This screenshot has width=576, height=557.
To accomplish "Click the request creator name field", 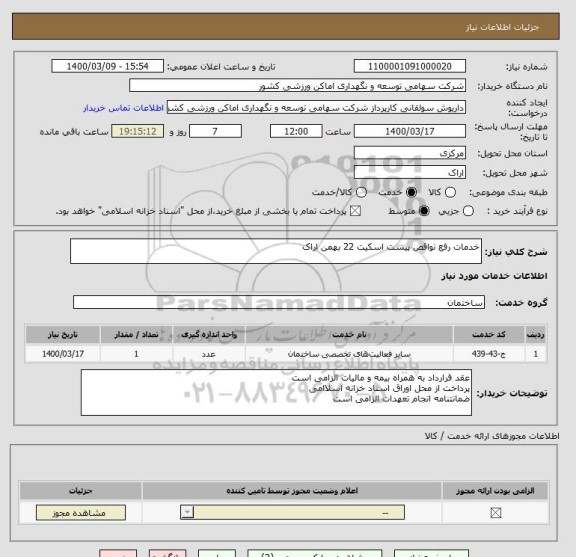I will 316,108.
